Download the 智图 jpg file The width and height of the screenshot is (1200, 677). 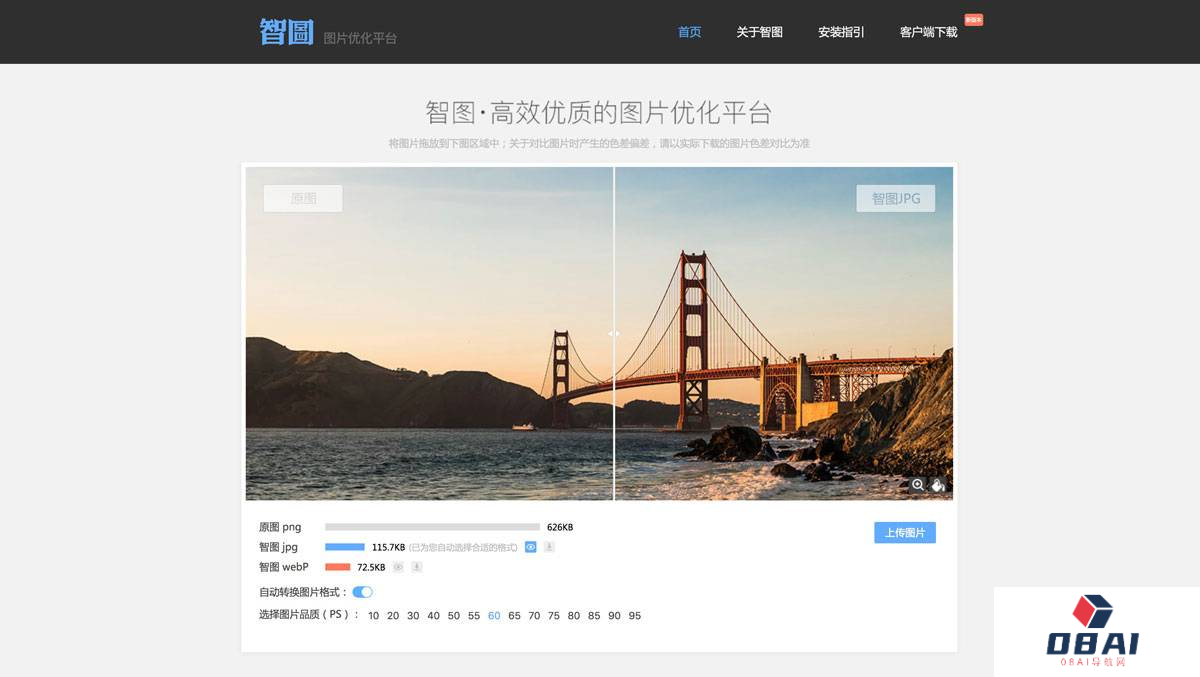549,547
